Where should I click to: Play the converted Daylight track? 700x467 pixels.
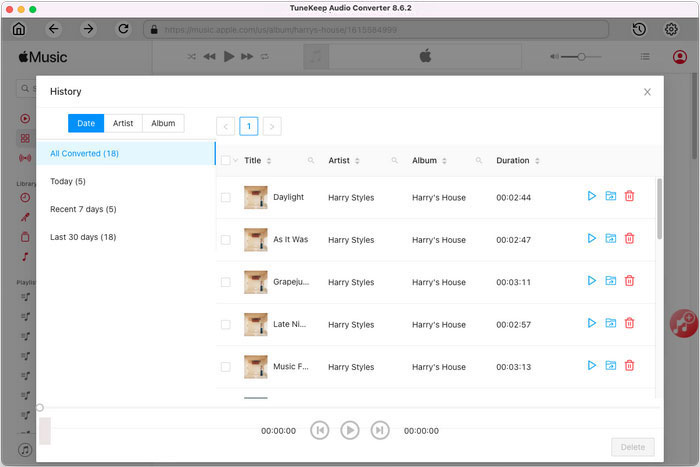pyautogui.click(x=592, y=196)
